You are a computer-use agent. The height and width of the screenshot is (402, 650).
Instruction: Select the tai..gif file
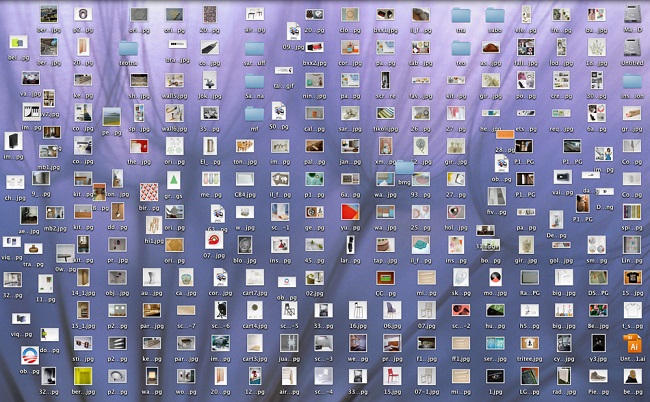point(284,71)
